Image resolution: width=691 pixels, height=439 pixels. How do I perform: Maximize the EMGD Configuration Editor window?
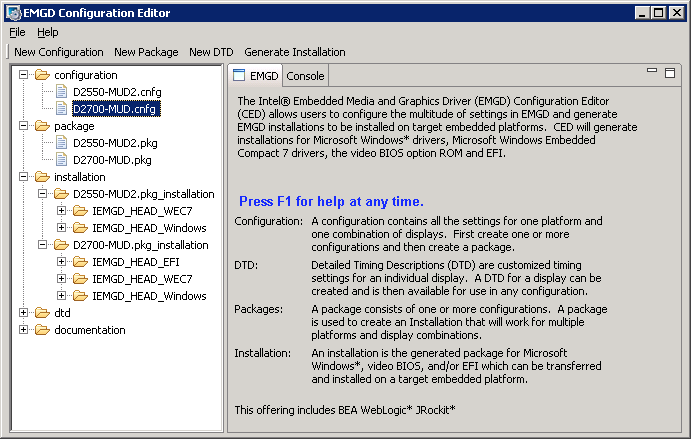[658, 13]
